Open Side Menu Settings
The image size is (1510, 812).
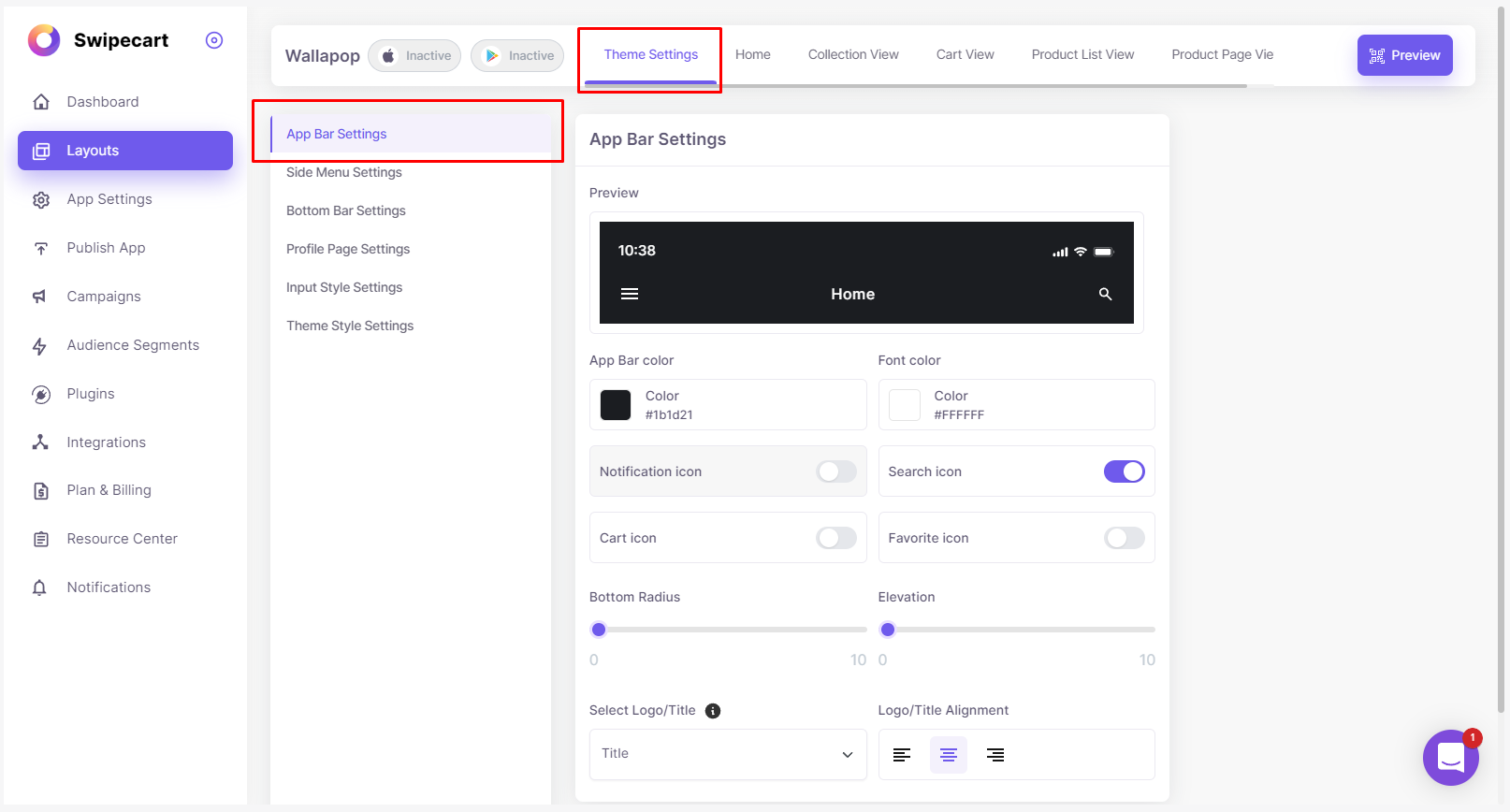[344, 172]
